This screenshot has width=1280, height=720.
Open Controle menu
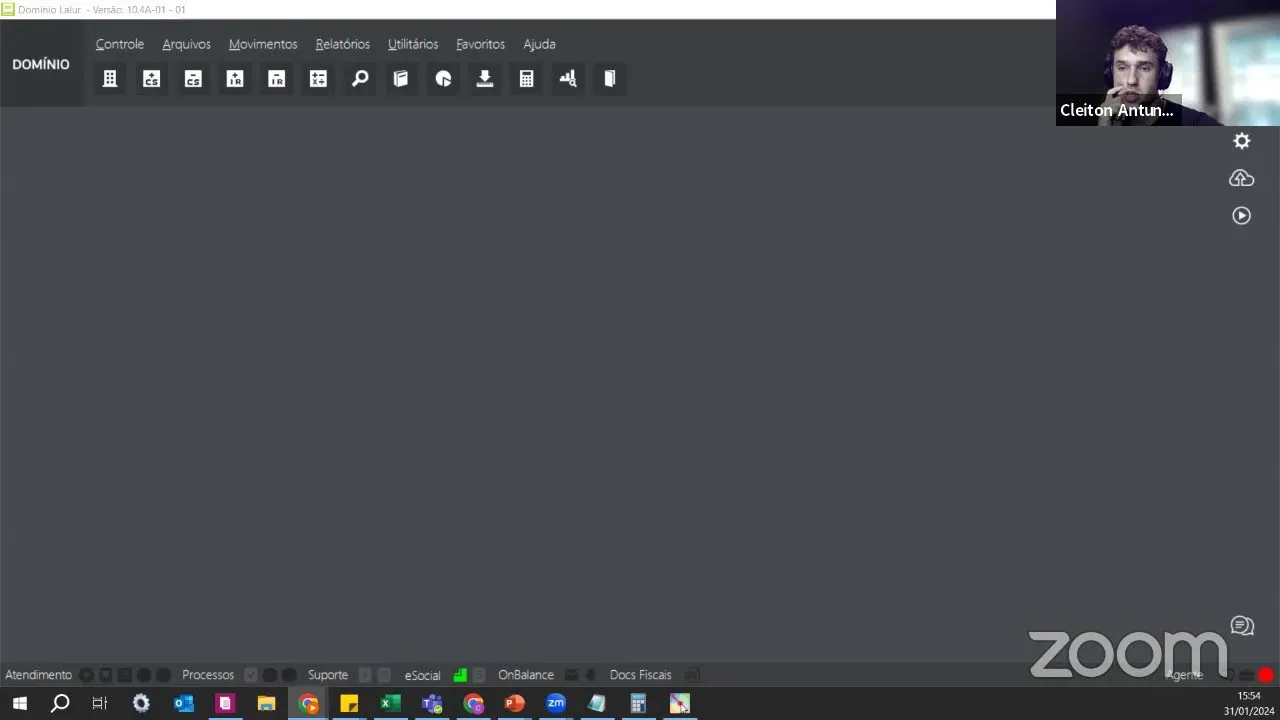pyautogui.click(x=120, y=44)
